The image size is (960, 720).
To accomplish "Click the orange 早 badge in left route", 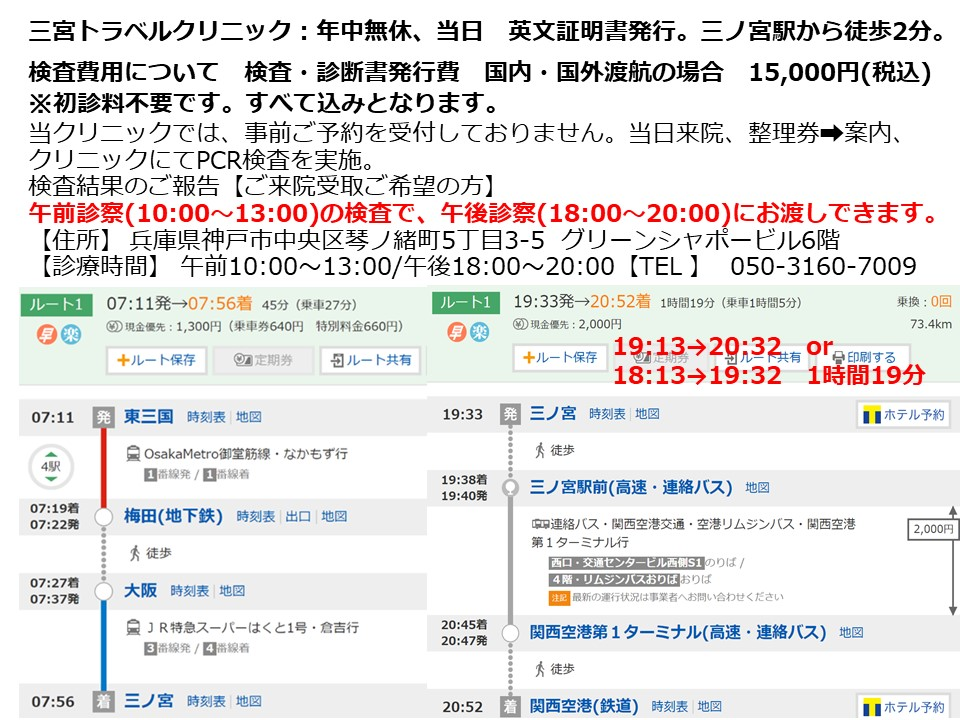I will tap(47, 334).
